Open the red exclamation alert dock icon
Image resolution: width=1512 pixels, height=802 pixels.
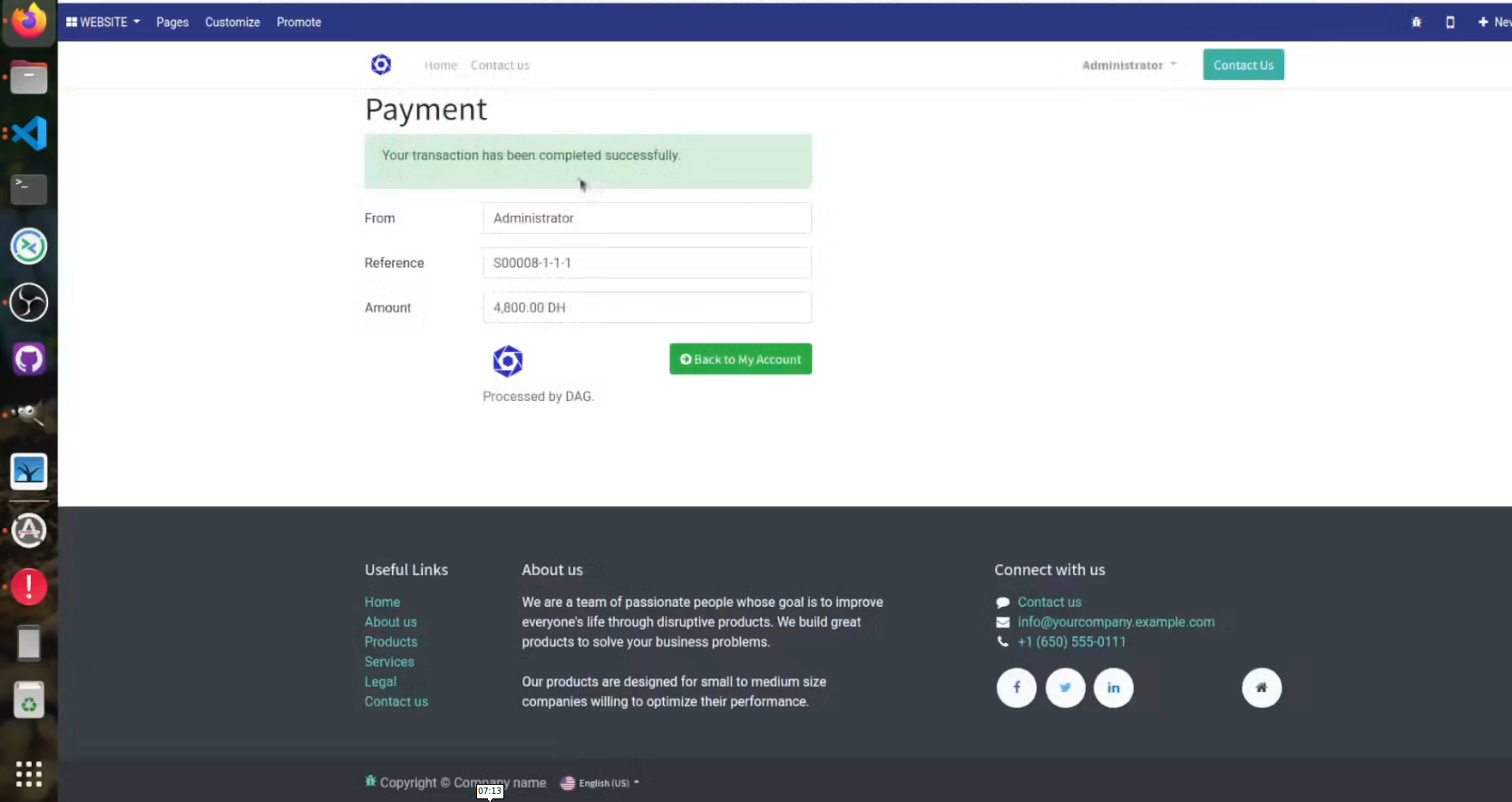pos(29,587)
